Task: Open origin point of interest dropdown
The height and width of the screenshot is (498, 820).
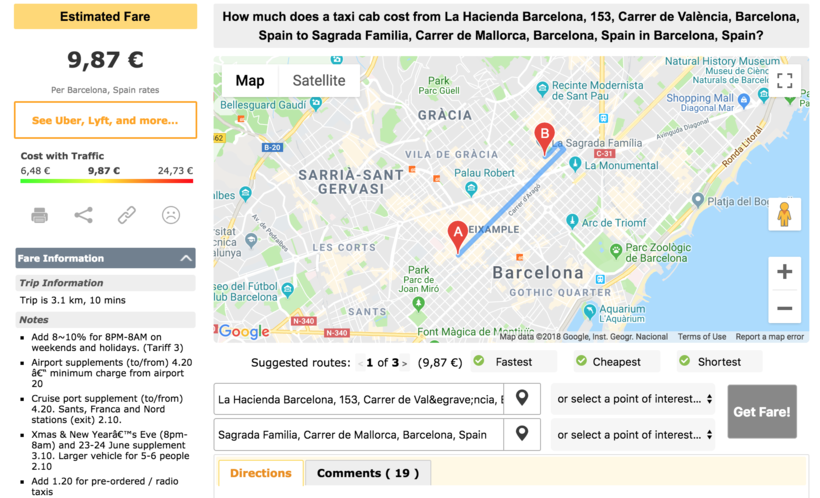Action: [x=635, y=399]
